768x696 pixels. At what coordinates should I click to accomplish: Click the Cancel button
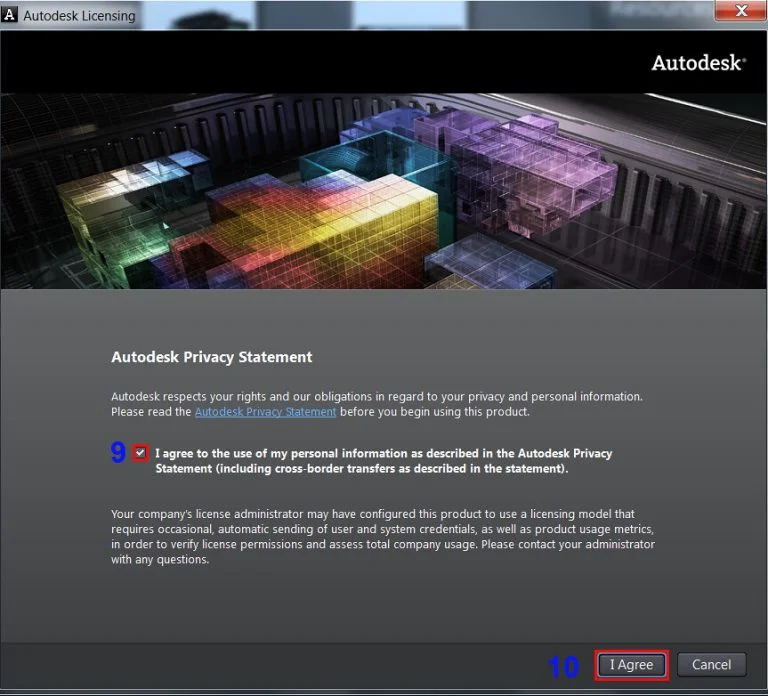[711, 665]
